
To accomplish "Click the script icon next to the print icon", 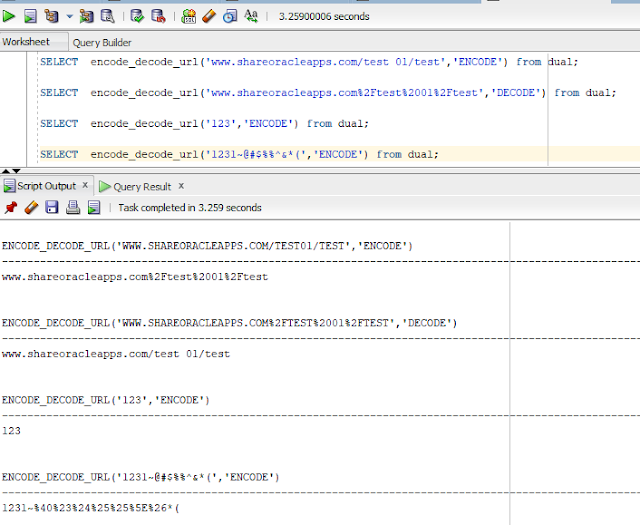I will (94, 207).
